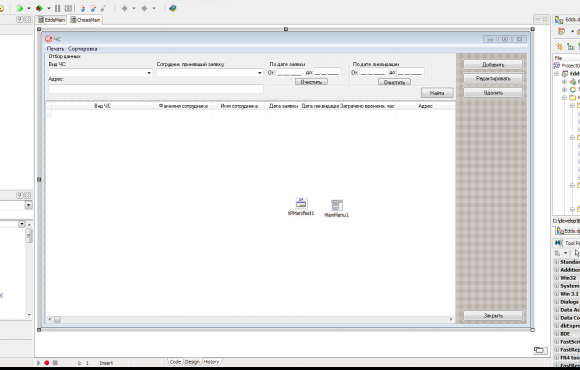Viewport: 580px width, 370px height.
Task: Open the Печать menu on the form
Action: (x=55, y=49)
